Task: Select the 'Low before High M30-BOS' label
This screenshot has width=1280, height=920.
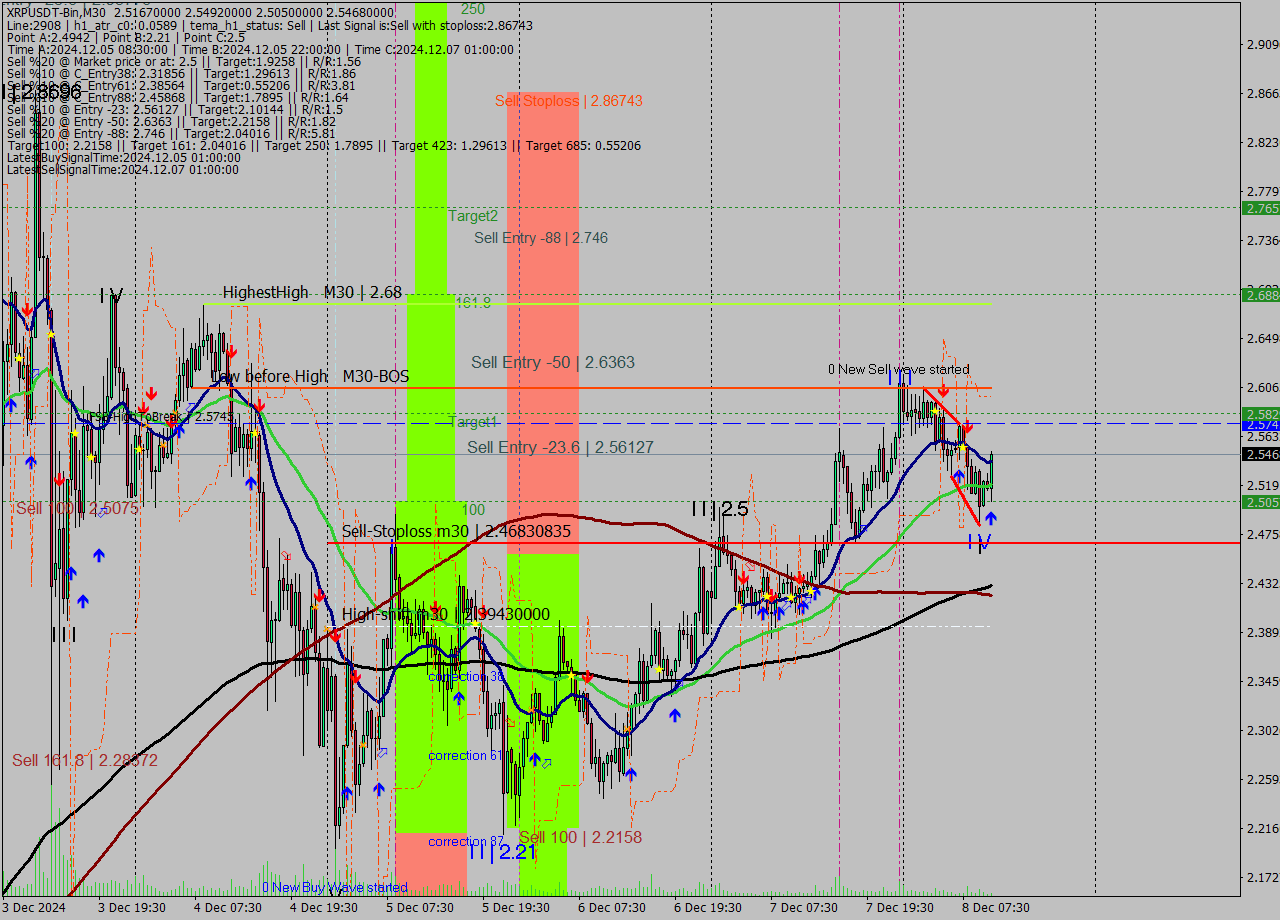Action: tap(310, 376)
